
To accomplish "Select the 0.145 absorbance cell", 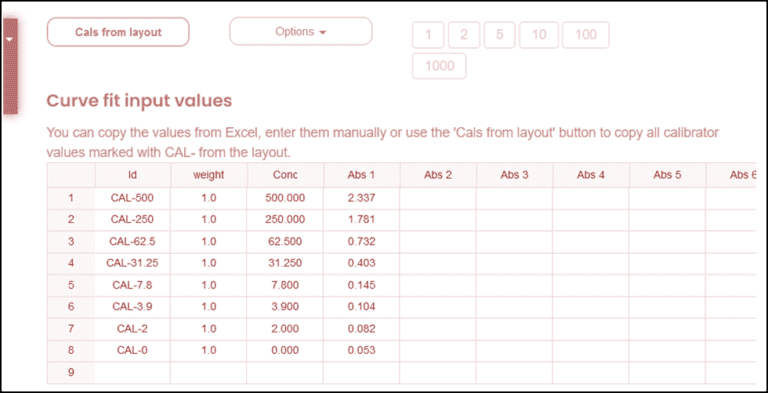I will click(x=361, y=285).
